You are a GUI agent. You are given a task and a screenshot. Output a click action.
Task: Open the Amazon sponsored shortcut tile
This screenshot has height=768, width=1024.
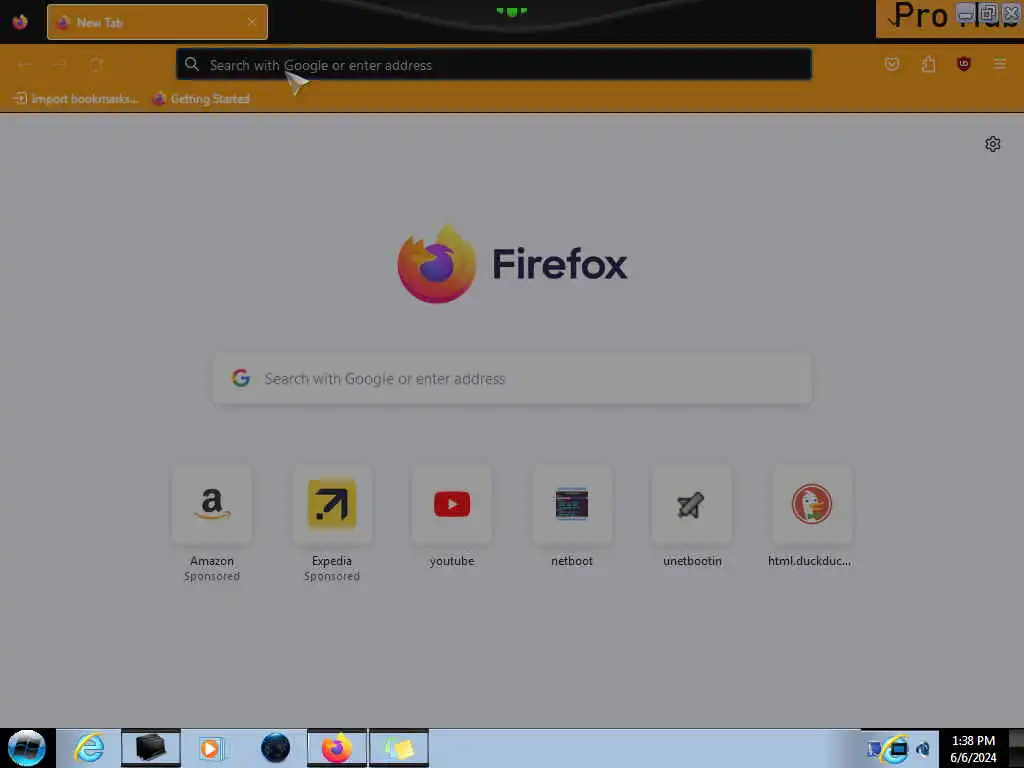[212, 504]
